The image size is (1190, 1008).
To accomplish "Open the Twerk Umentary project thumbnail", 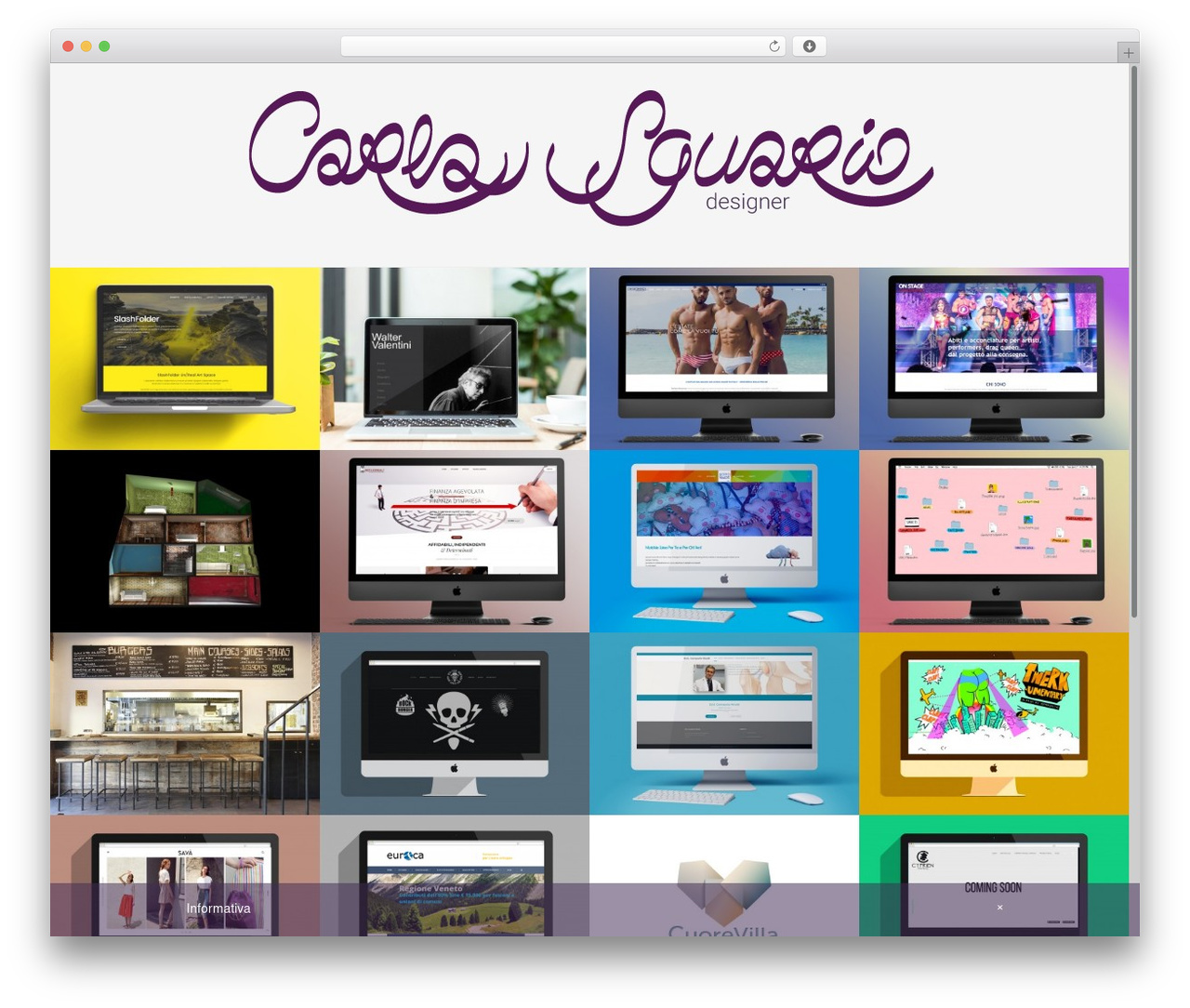I will click(x=994, y=723).
